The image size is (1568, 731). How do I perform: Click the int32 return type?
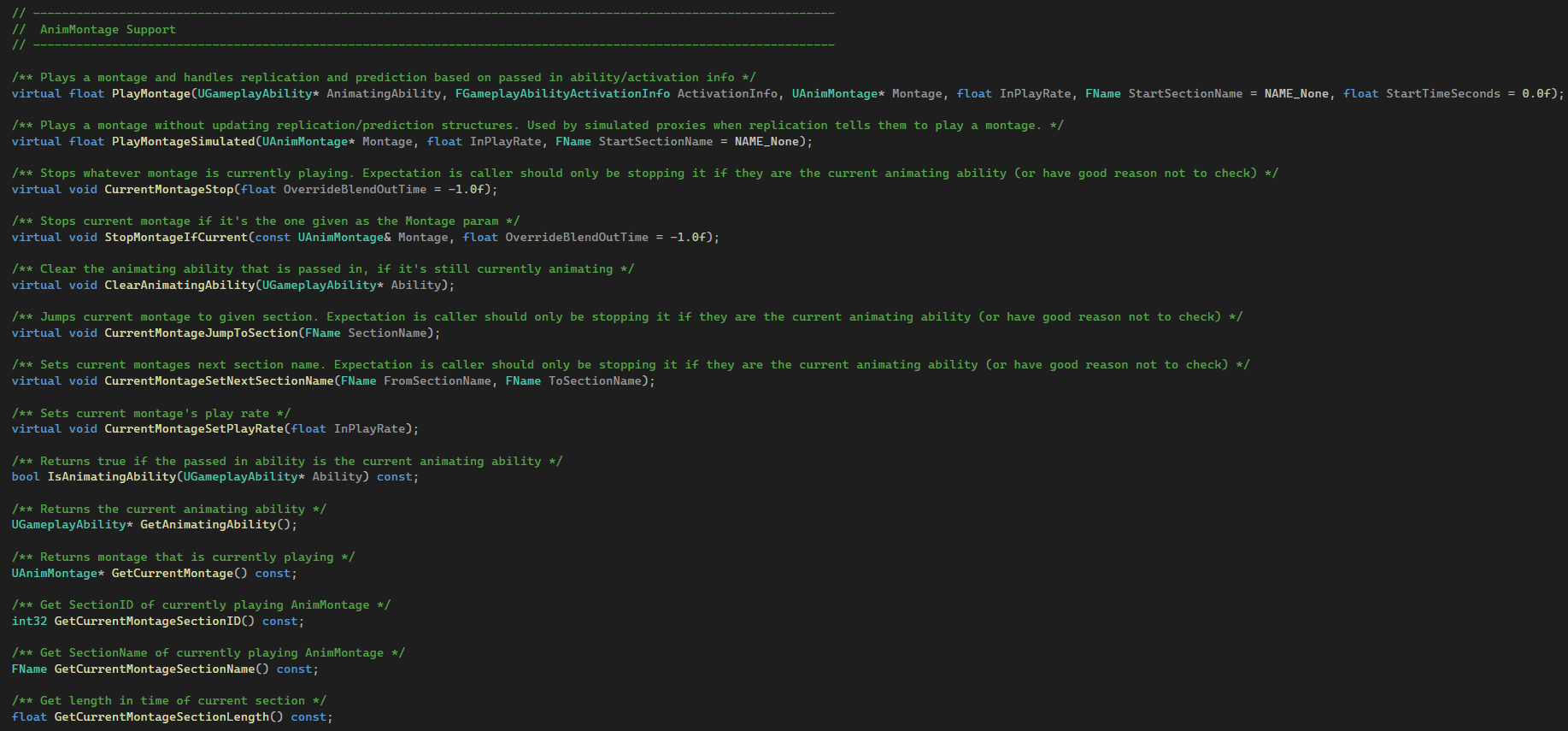click(29, 621)
